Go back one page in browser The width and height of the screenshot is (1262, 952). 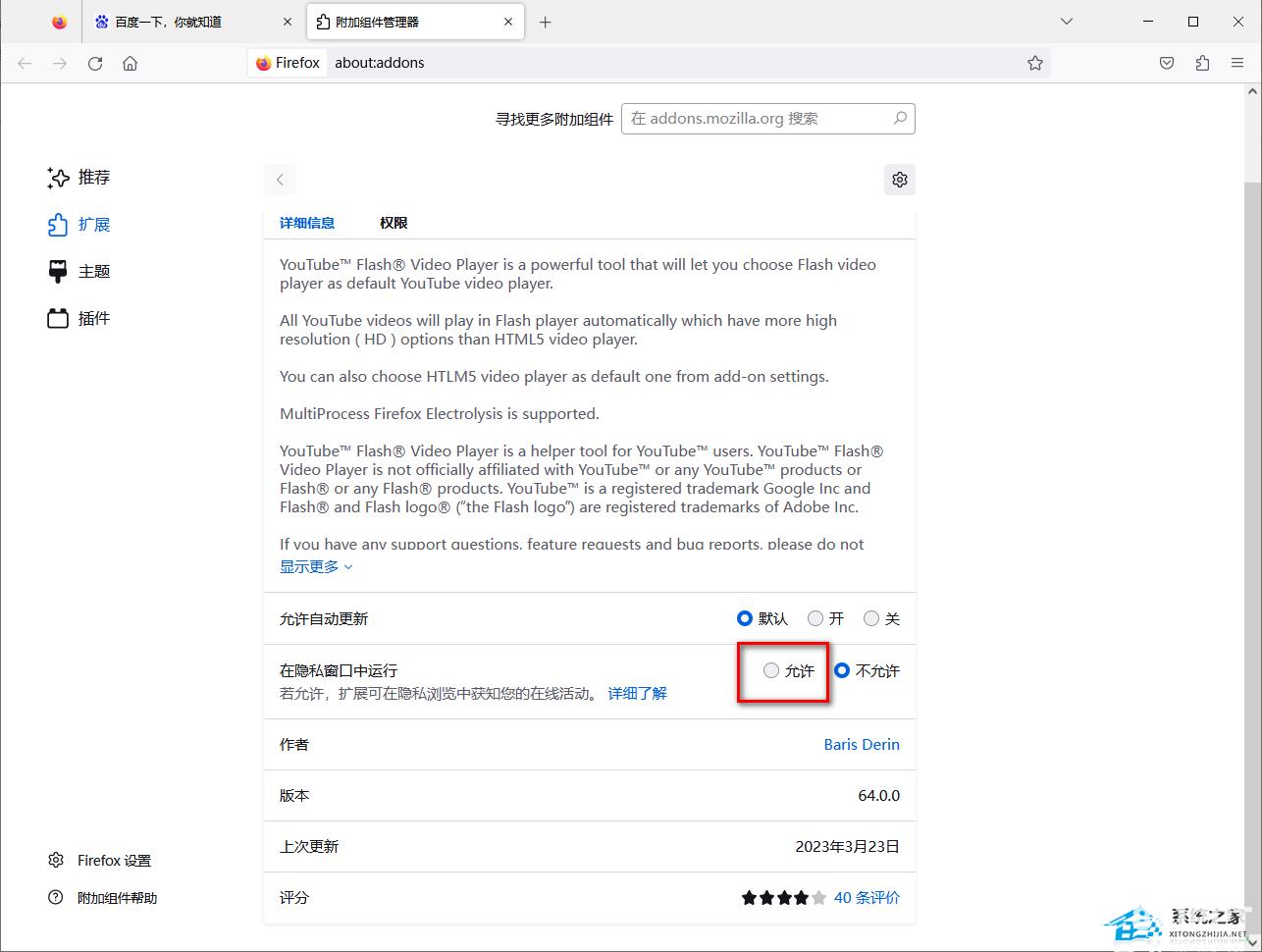(25, 63)
